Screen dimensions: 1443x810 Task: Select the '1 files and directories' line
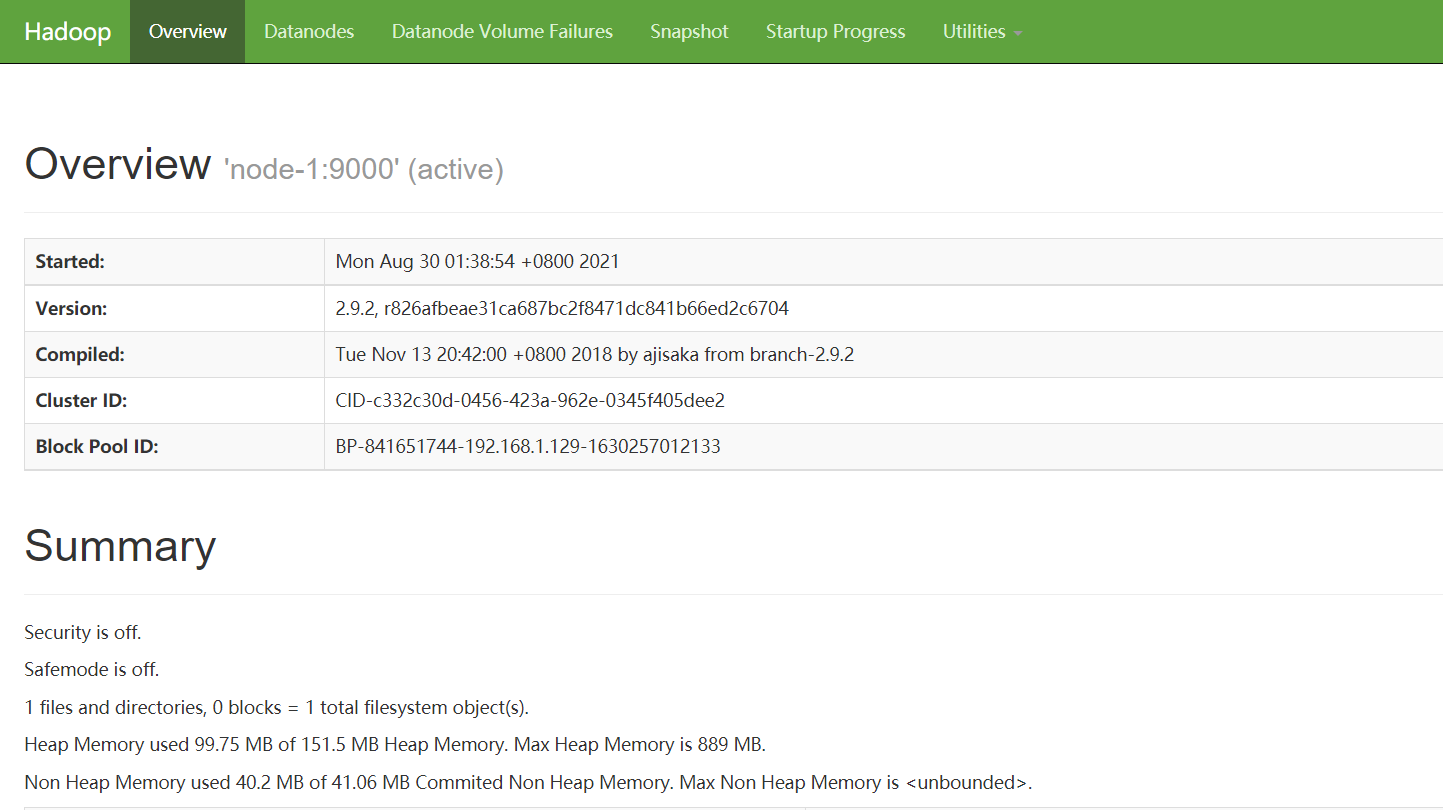coord(277,708)
